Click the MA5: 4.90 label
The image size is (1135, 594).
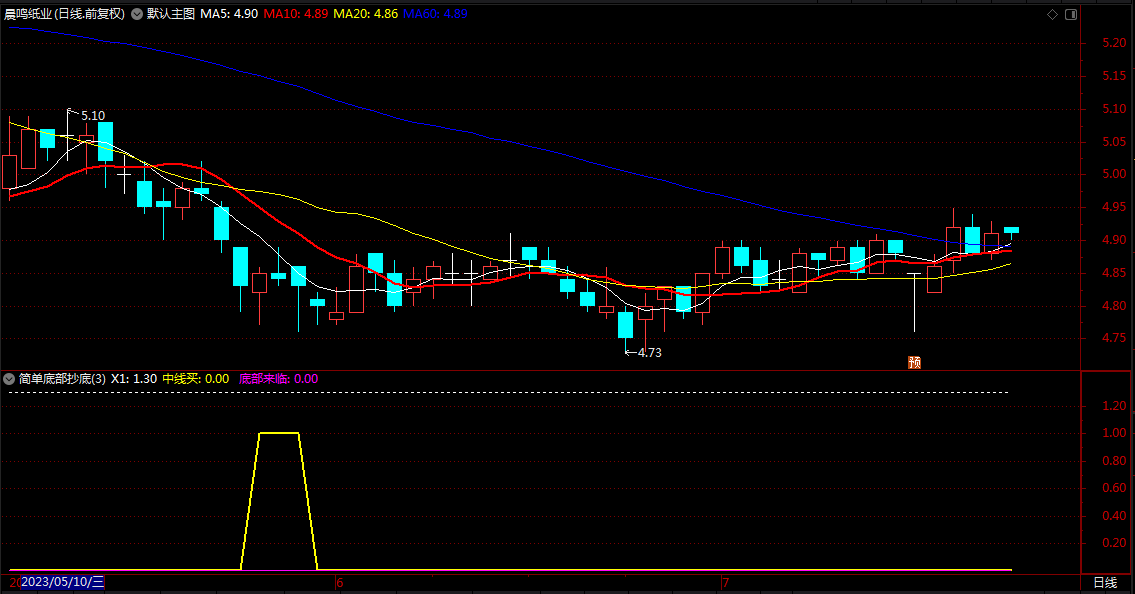(229, 14)
